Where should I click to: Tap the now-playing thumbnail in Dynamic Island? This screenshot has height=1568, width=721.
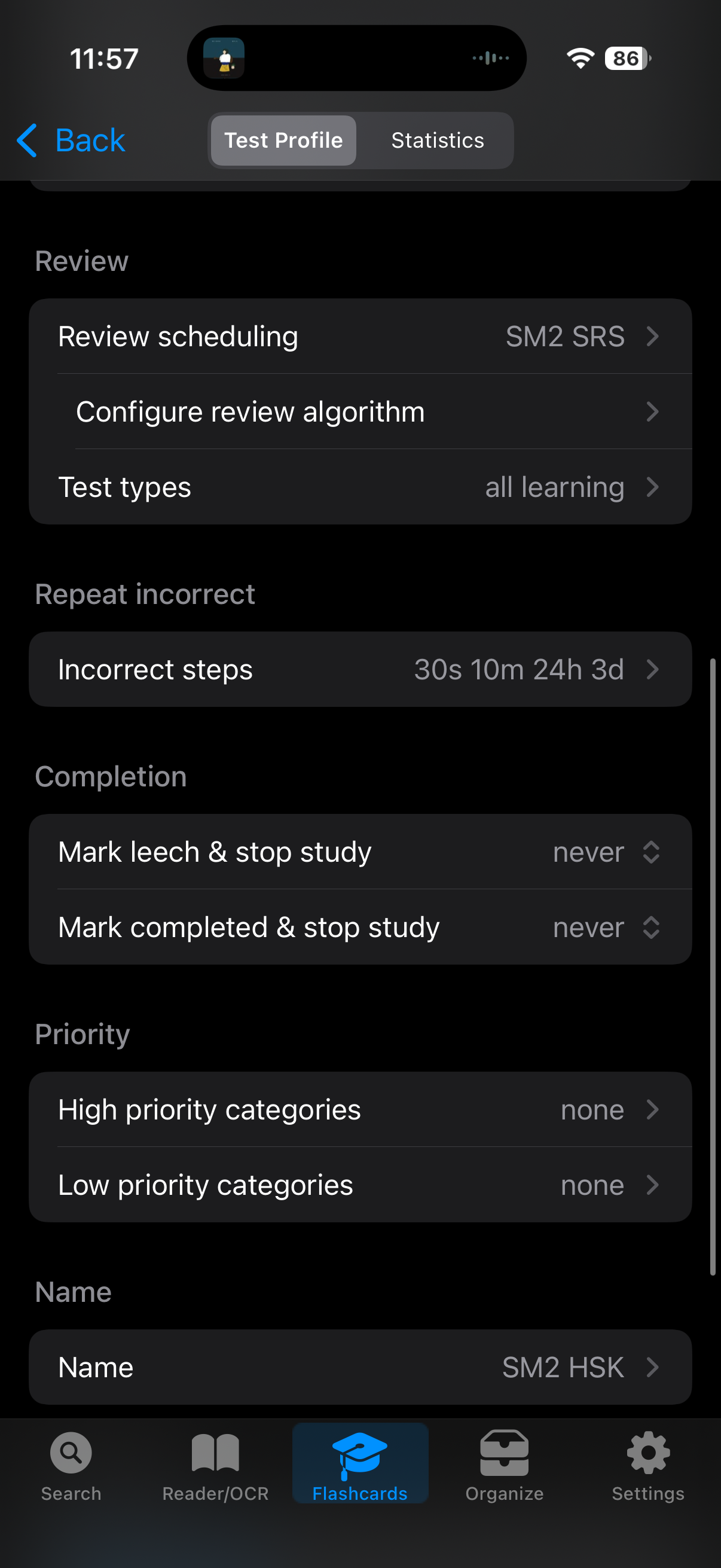click(224, 59)
